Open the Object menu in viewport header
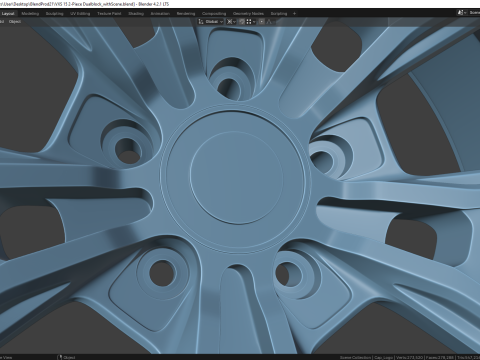Viewport: 480px width, 360px height. pos(15,22)
